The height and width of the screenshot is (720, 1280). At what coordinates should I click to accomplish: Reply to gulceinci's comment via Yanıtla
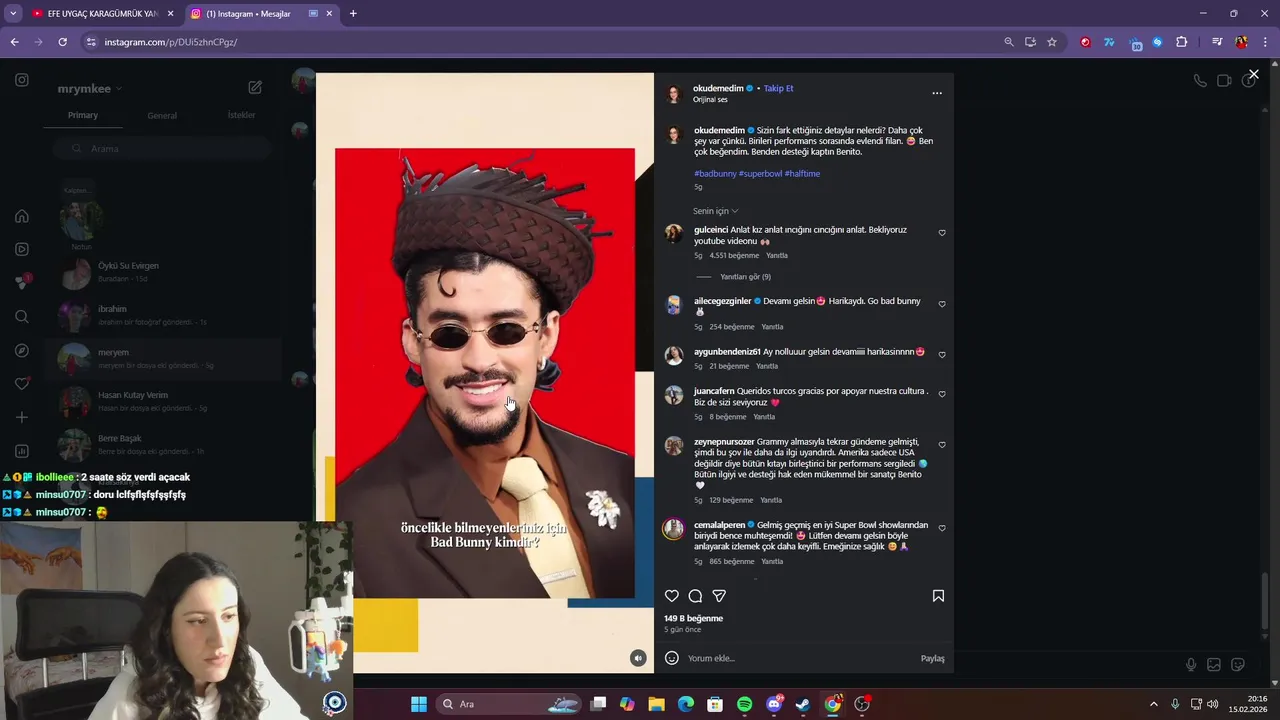click(776, 255)
